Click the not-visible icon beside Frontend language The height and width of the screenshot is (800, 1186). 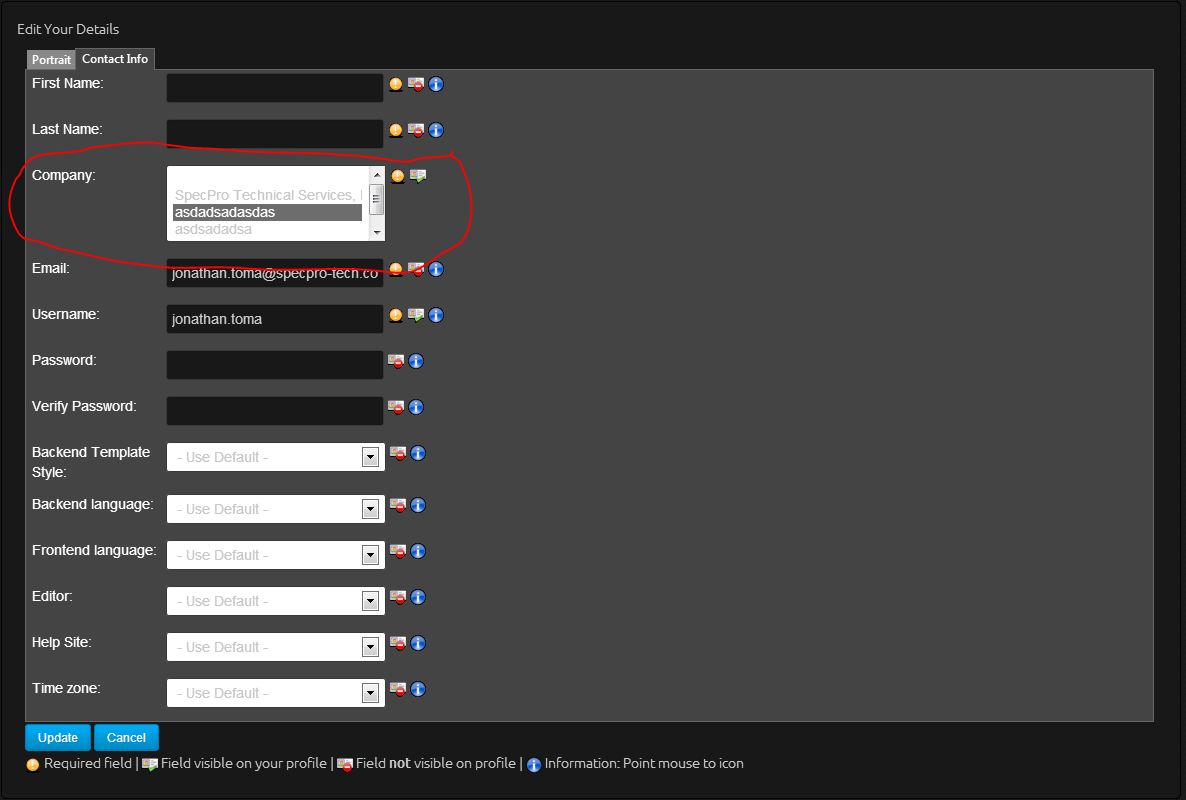pyautogui.click(x=399, y=551)
